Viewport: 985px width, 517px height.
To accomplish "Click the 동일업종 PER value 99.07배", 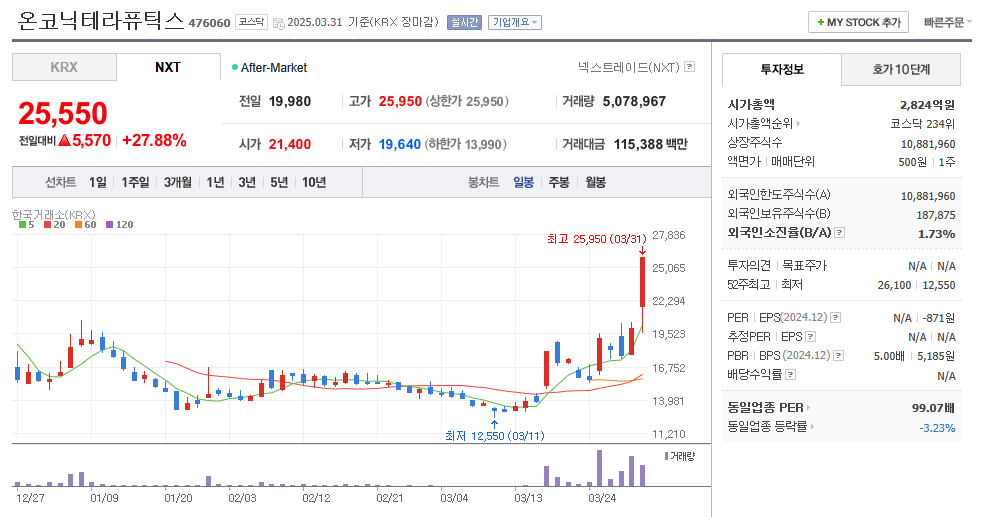I will [933, 408].
